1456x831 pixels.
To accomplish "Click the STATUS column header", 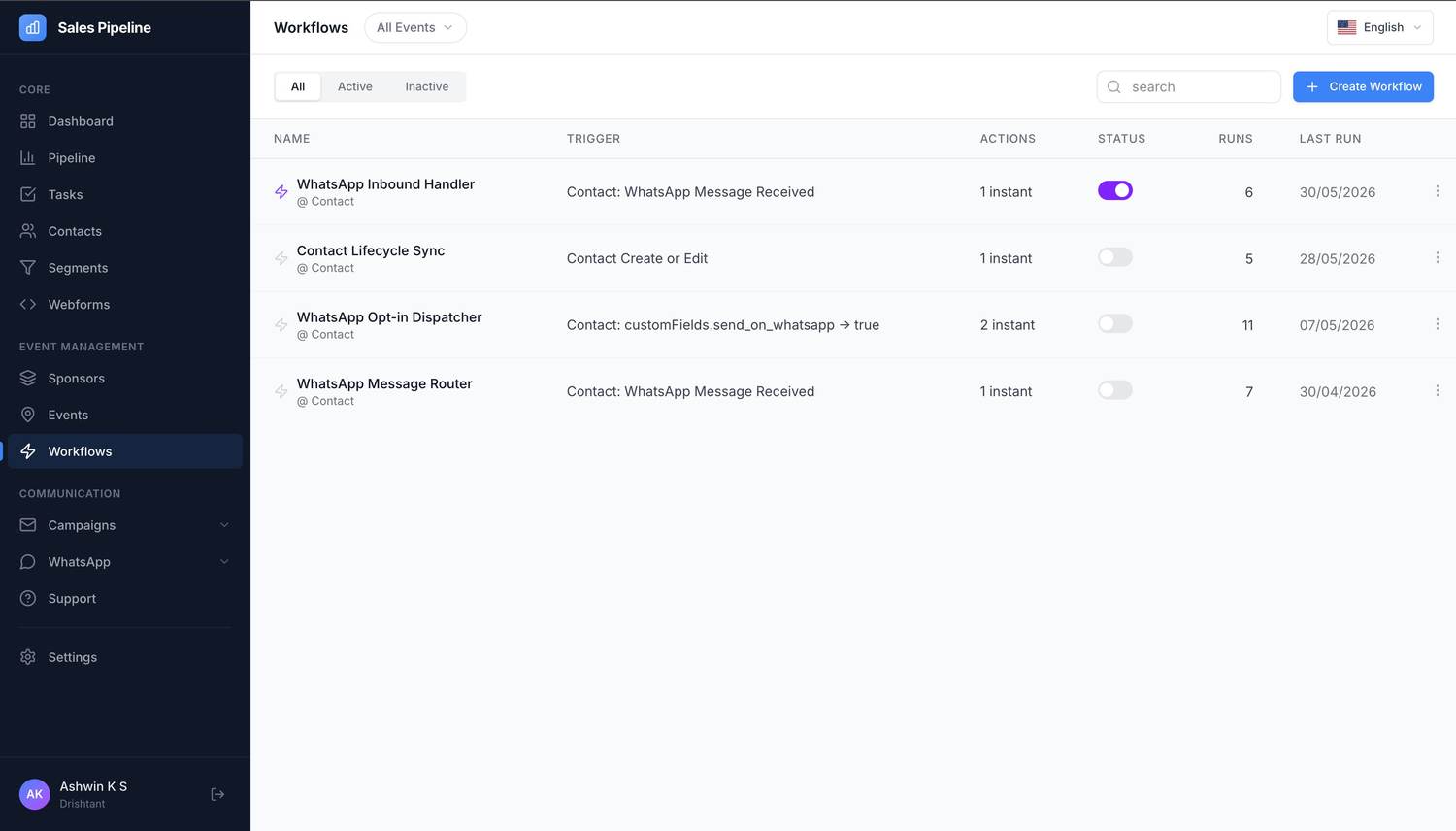I will (1121, 139).
